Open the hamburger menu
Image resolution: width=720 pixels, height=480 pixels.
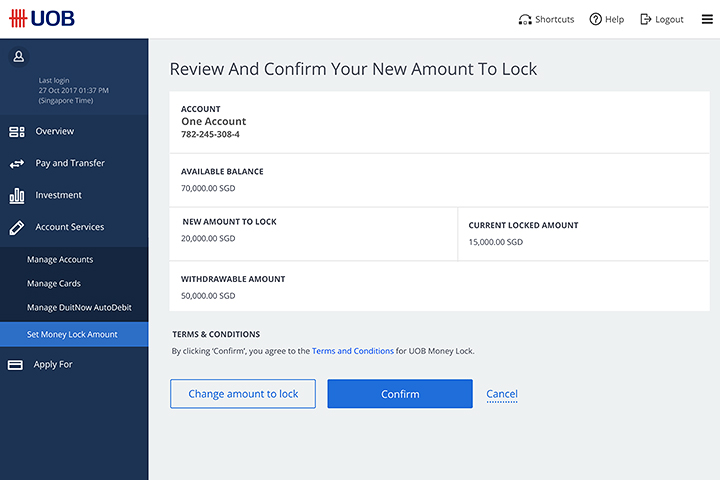pyautogui.click(x=707, y=19)
